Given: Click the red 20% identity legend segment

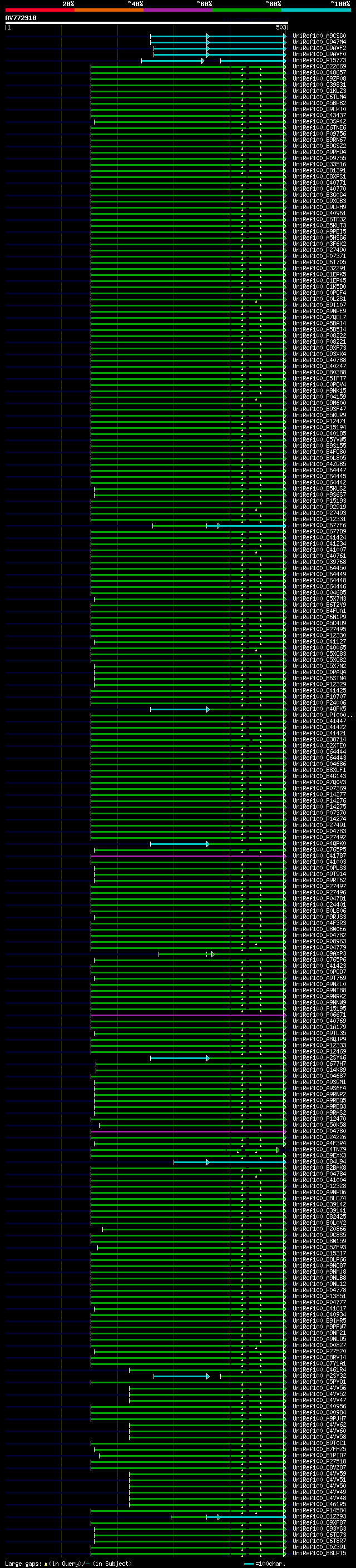Looking at the screenshot, I should (39, 10).
